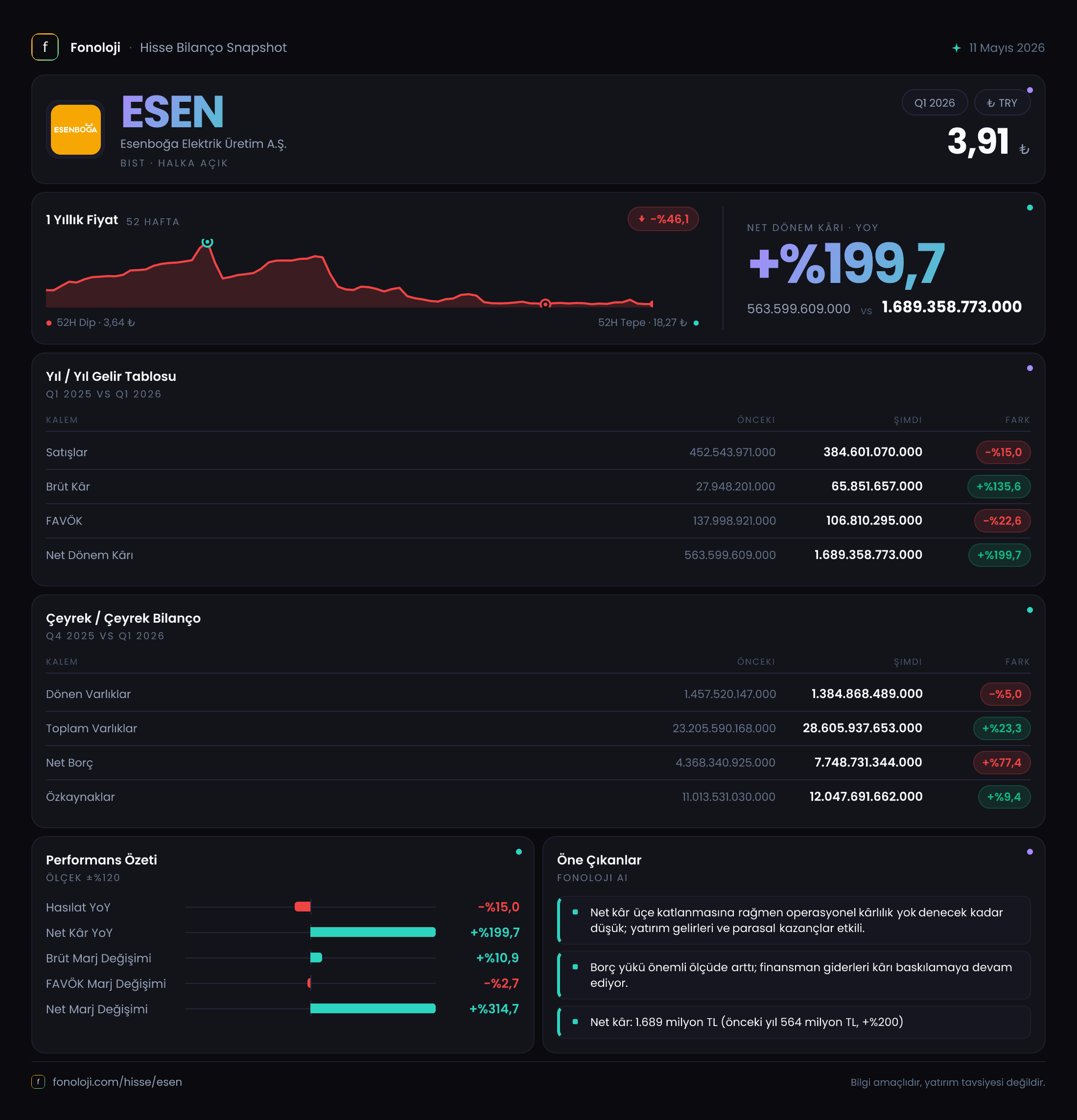
Task: Click the Fonoloji brand name in header
Action: tap(95, 47)
